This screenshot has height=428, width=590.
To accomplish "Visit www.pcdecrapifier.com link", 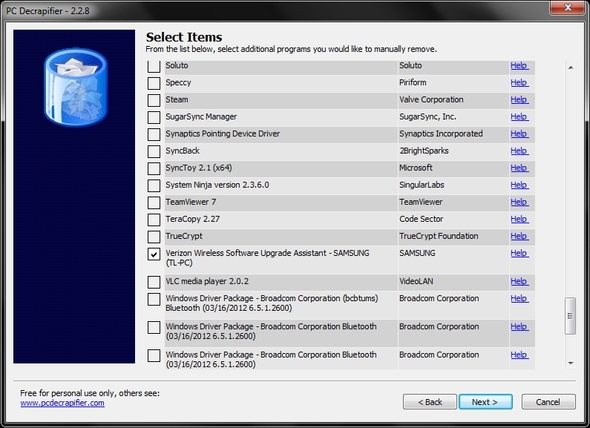I will (x=62, y=403).
